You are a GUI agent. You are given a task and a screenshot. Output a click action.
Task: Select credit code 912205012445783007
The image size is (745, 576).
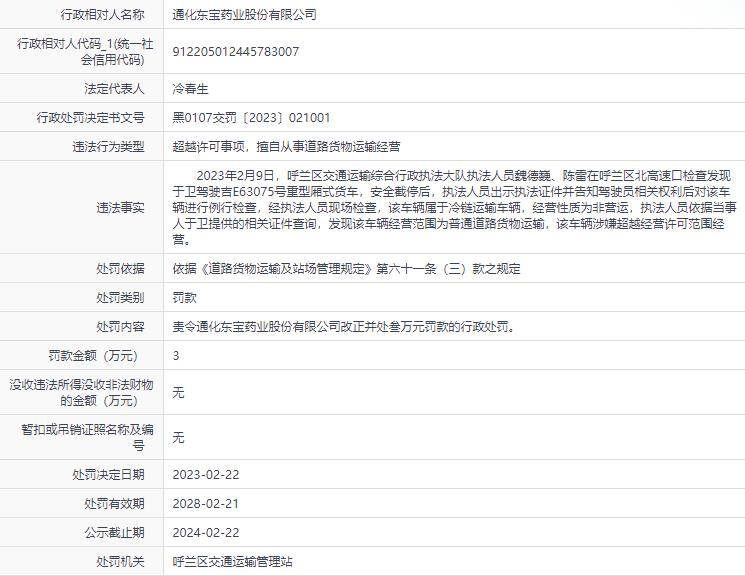coord(236,51)
